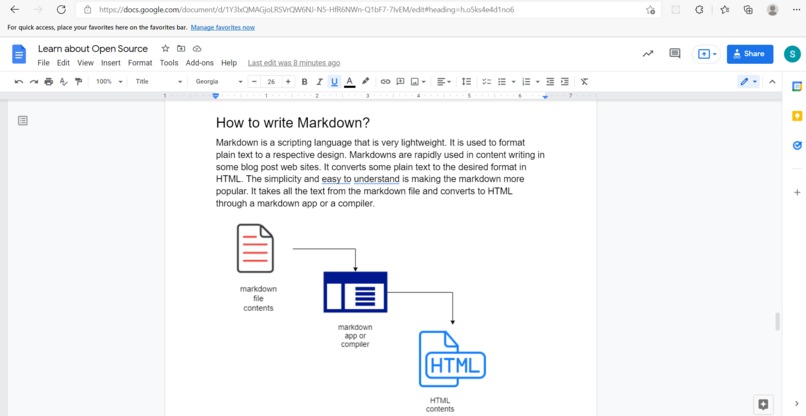The height and width of the screenshot is (416, 806).
Task: Open the activity dashboard trend icon
Action: 648,53
